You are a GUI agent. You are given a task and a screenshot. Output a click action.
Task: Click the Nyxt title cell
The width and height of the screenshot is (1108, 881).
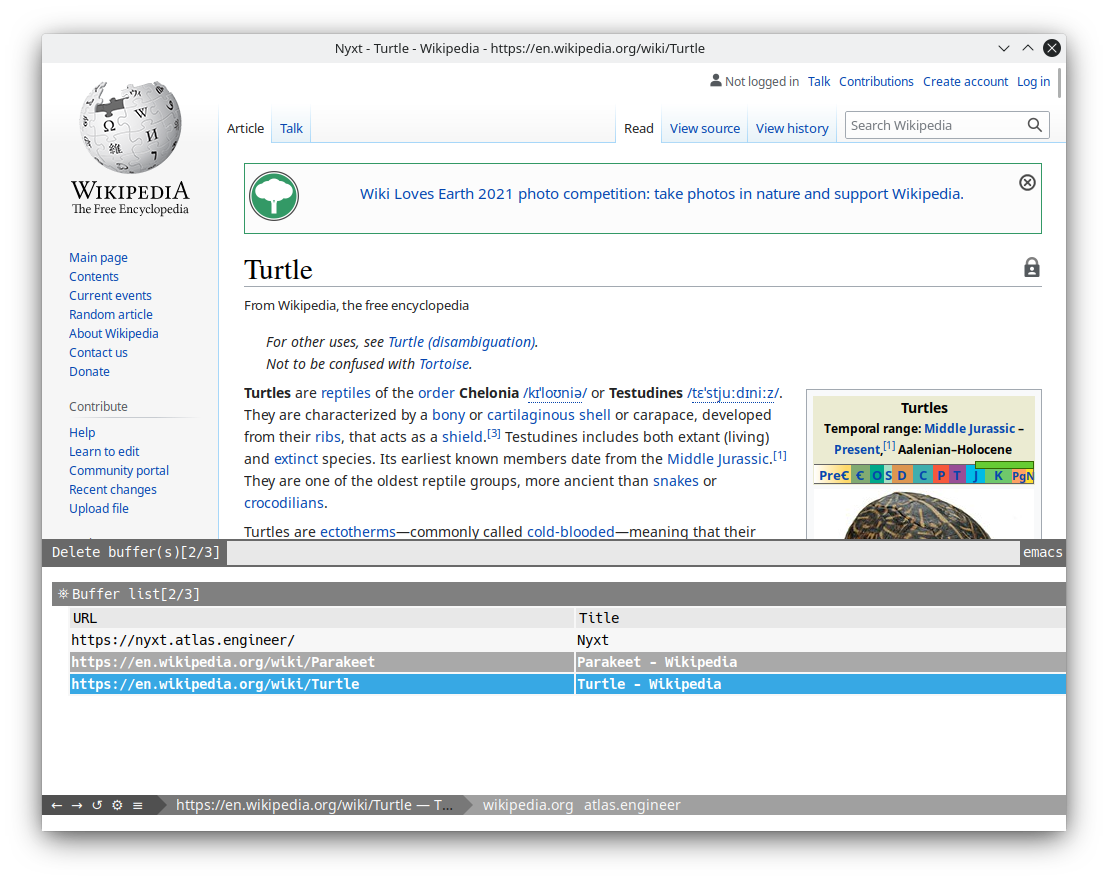821,640
